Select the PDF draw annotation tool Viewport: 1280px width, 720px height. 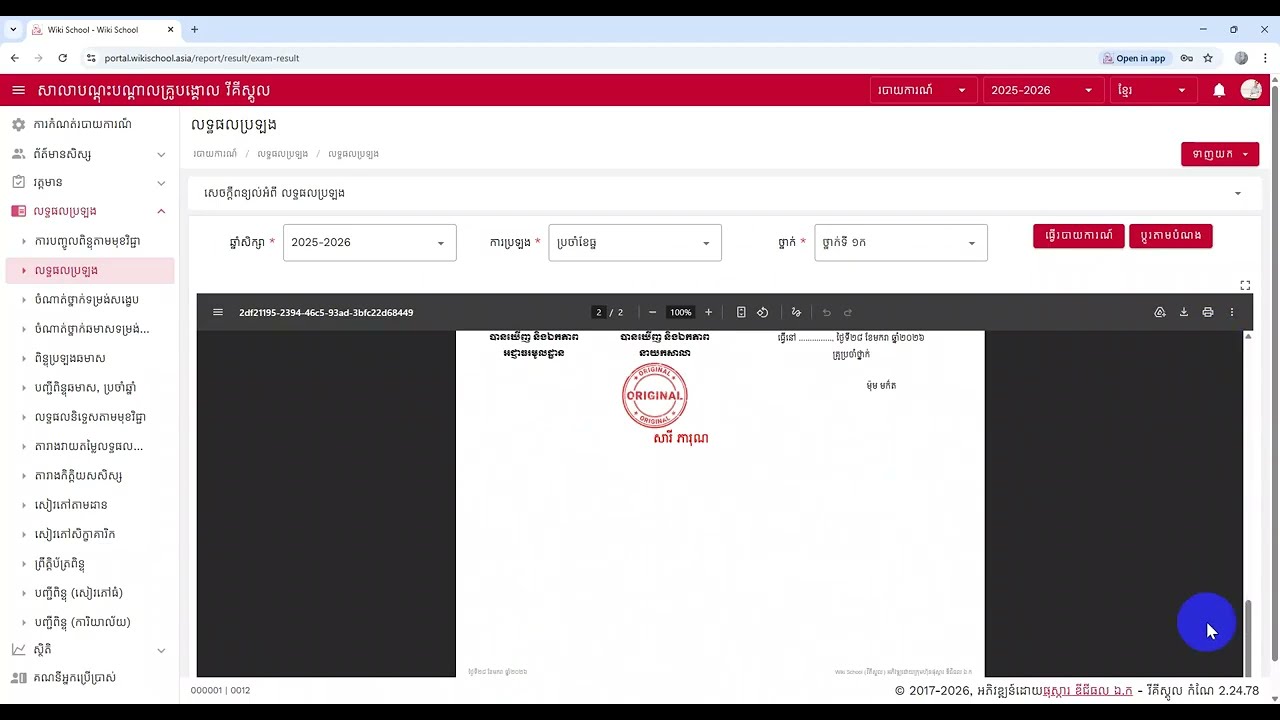pos(796,312)
